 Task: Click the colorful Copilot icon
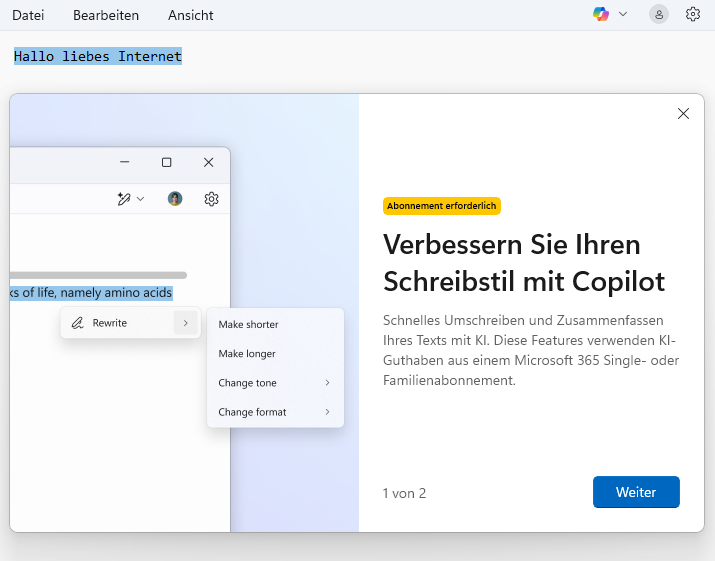(601, 14)
